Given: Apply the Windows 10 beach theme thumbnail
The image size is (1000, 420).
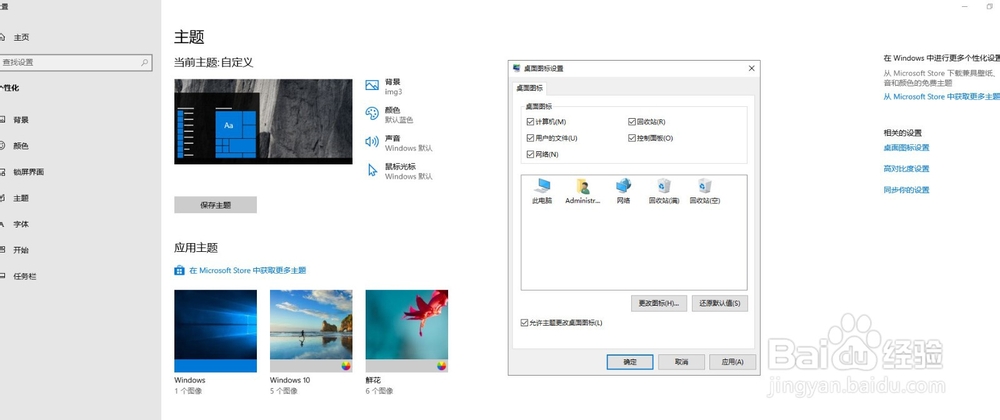Looking at the screenshot, I should (x=311, y=331).
